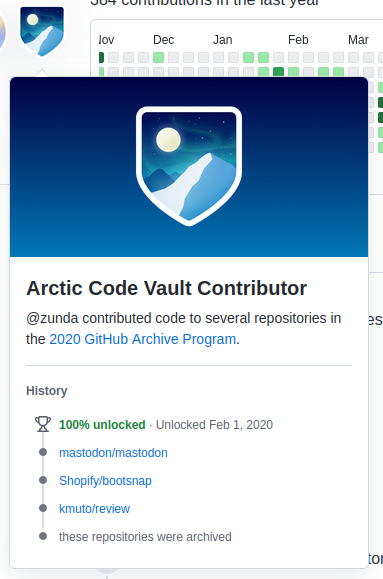Open the kmuto/review repository link
Screen dimensions: 383x579
coord(95,509)
